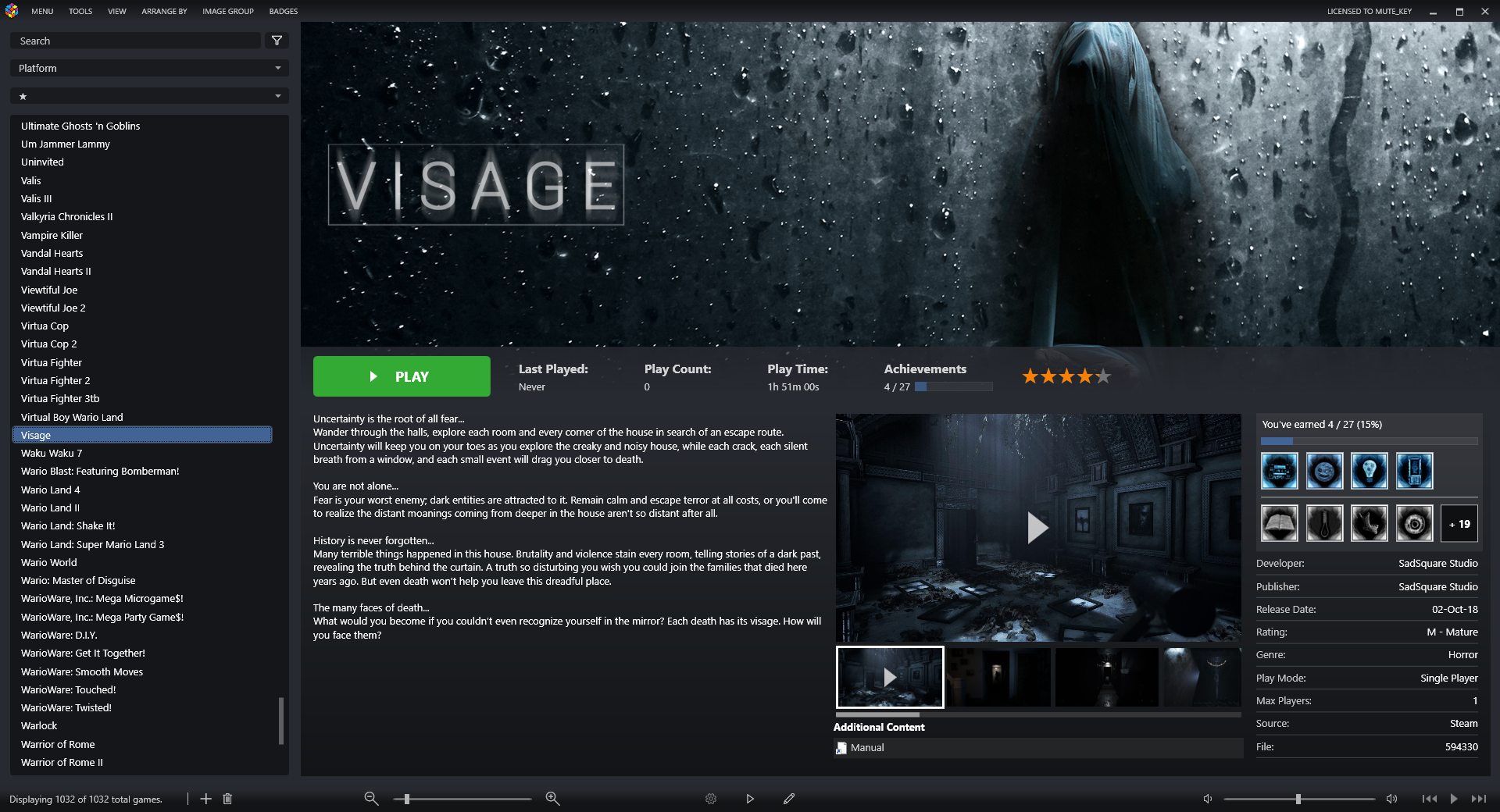Select WarioWare: Twisted! in list
The image size is (1500, 812).
(142, 707)
